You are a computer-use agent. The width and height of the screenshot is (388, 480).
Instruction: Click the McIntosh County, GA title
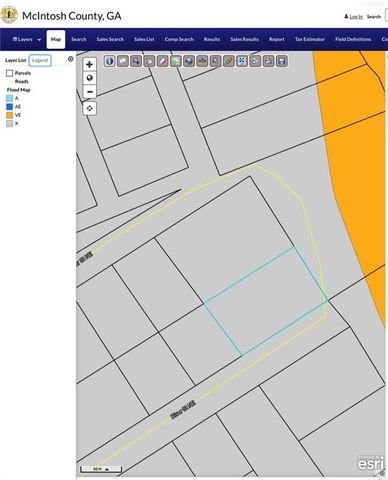(x=72, y=16)
